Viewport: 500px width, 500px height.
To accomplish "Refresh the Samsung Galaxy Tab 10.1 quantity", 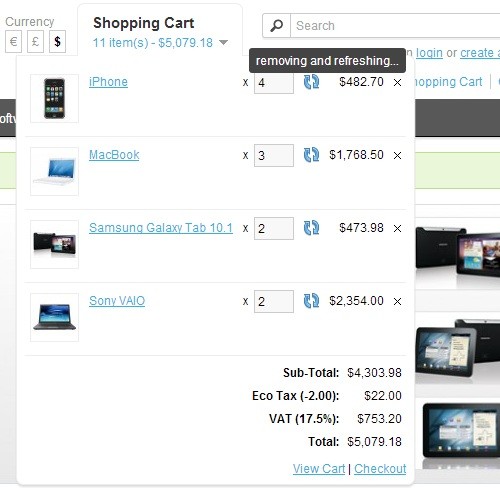I will pos(311,228).
